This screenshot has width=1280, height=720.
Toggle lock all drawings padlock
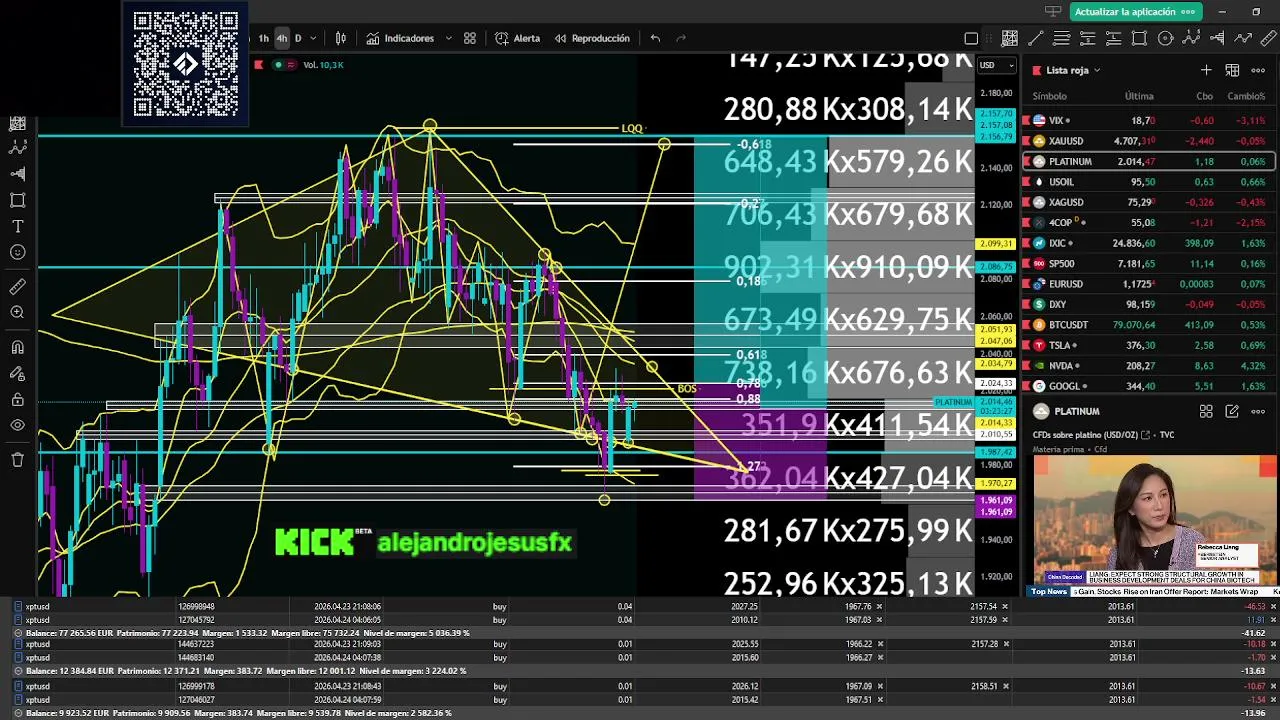[17, 399]
